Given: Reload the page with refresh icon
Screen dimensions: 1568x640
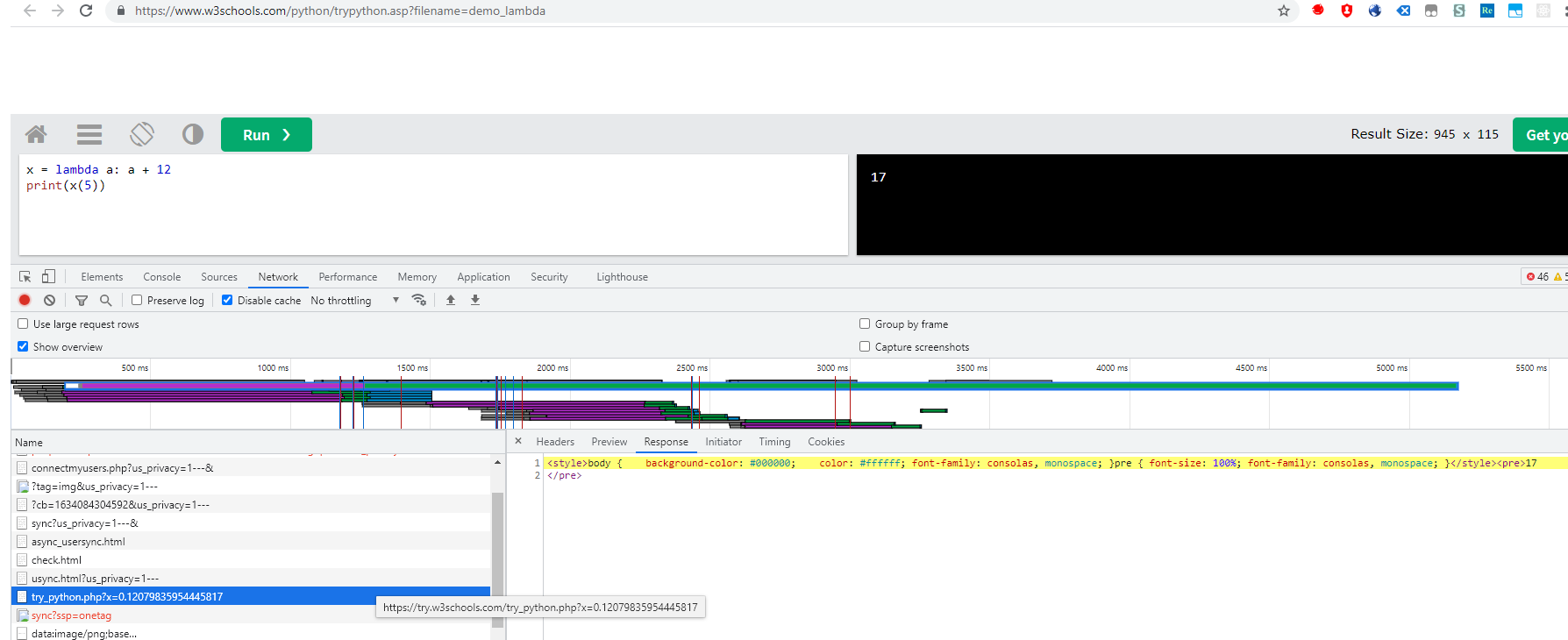Looking at the screenshot, I should point(86,11).
